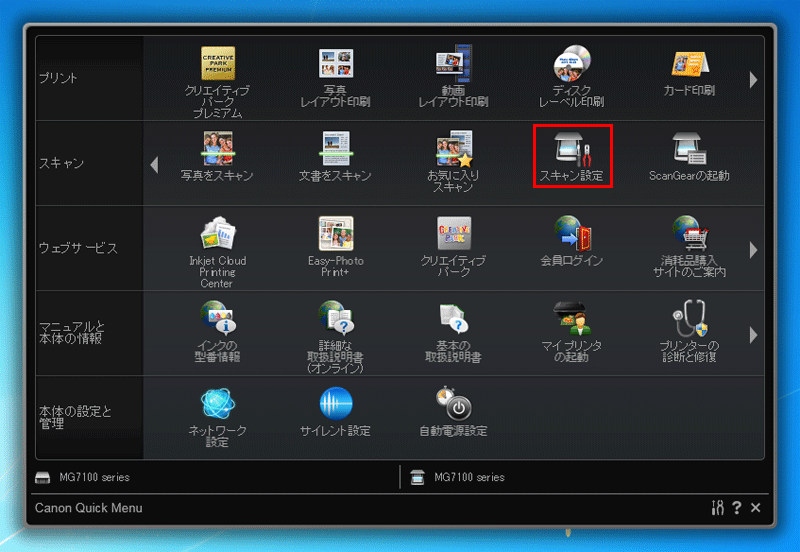Viewport: 800px width, 552px height.
Task: Launch Easy-PhotoPrint+
Action: point(336,246)
